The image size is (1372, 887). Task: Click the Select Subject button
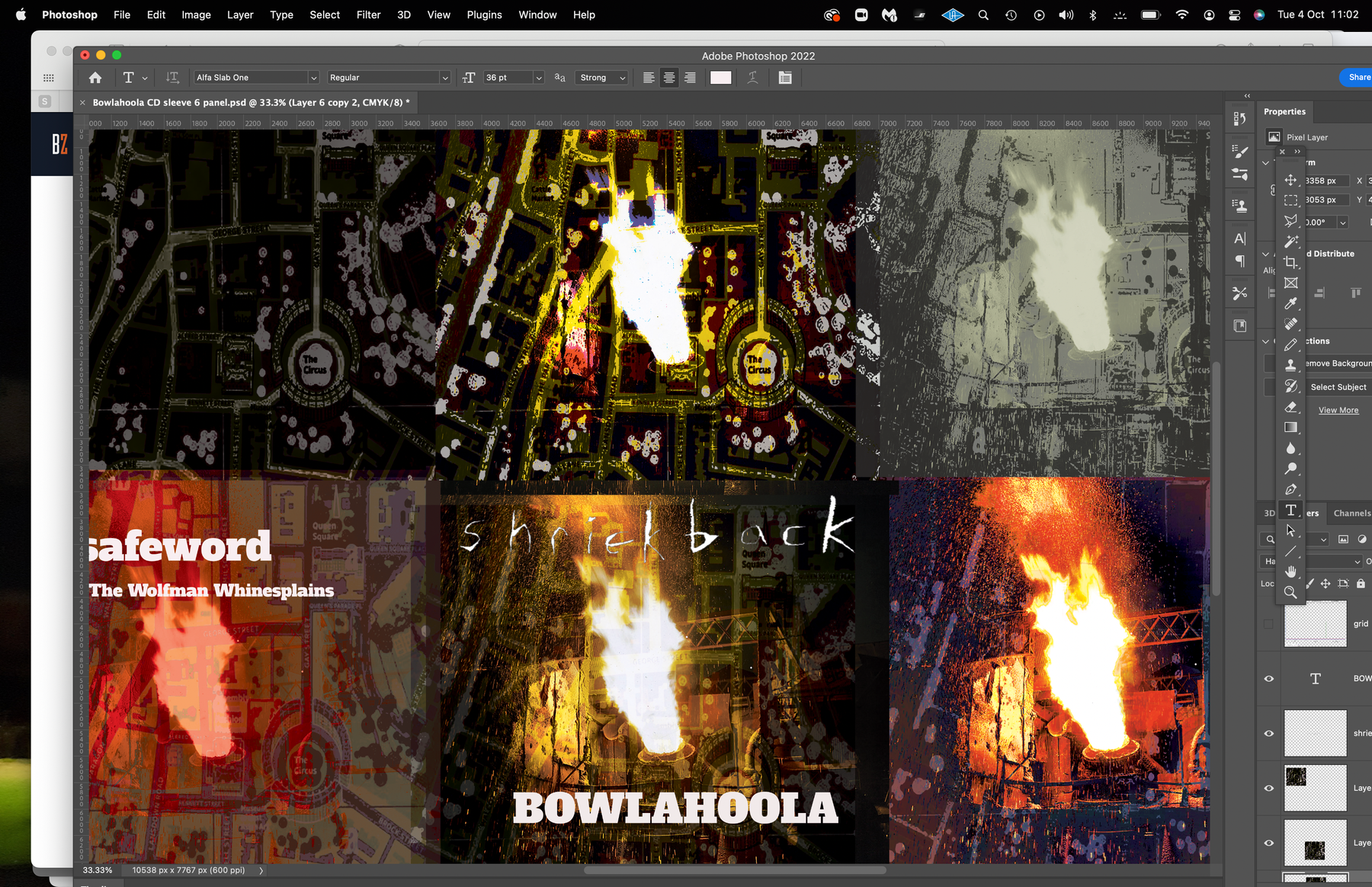click(x=1338, y=387)
